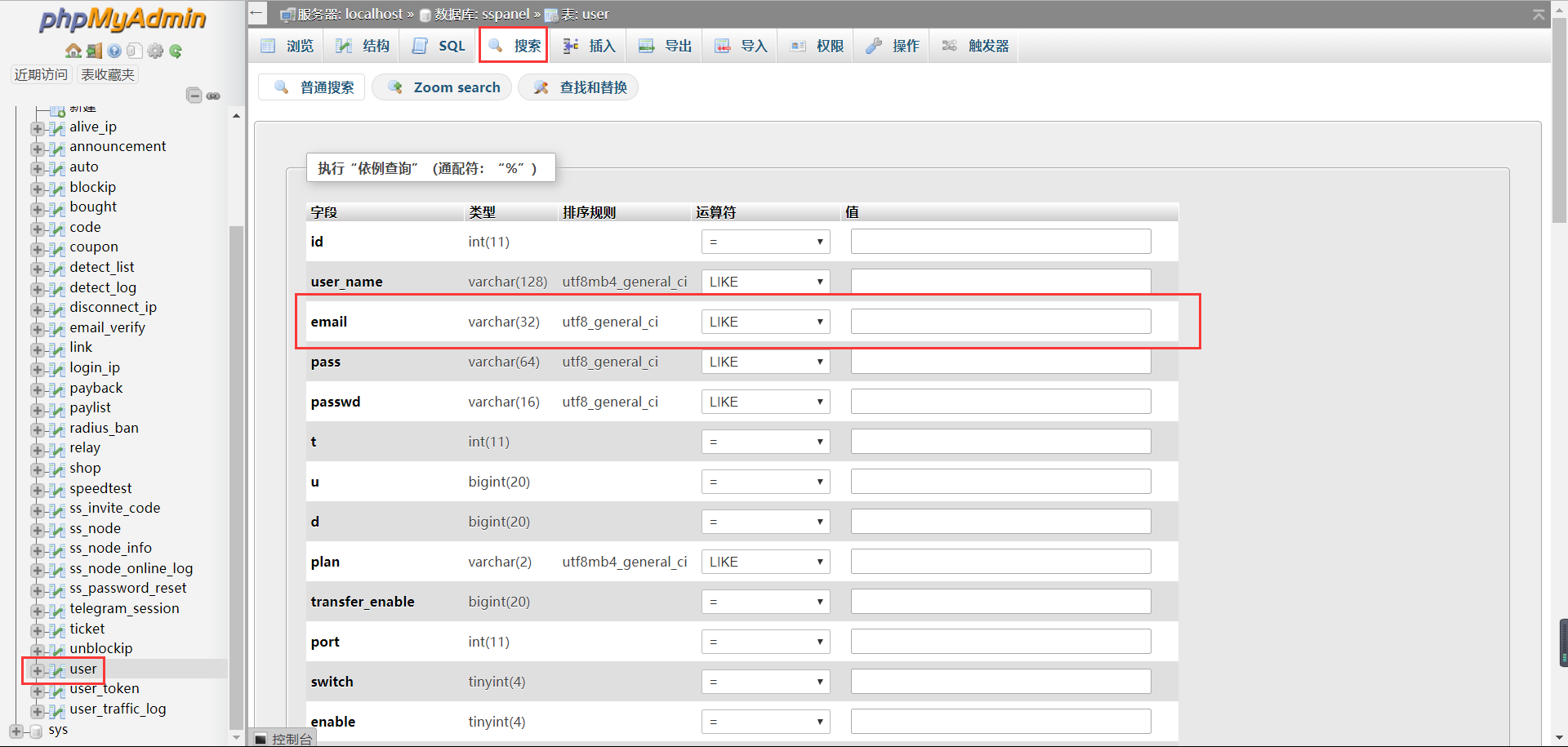This screenshot has height=747, width=1568.
Task: Collapse all tree nodes with minus icon
Action: tap(194, 96)
